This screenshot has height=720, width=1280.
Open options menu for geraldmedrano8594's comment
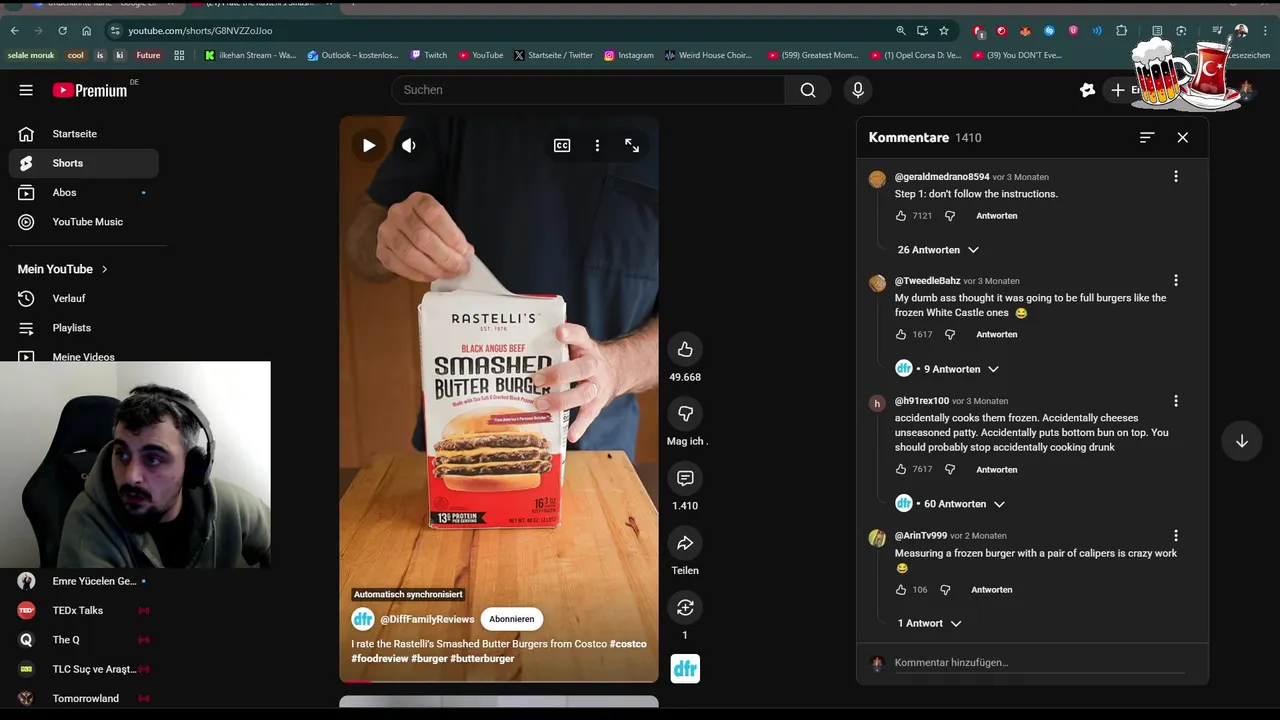coord(1176,176)
